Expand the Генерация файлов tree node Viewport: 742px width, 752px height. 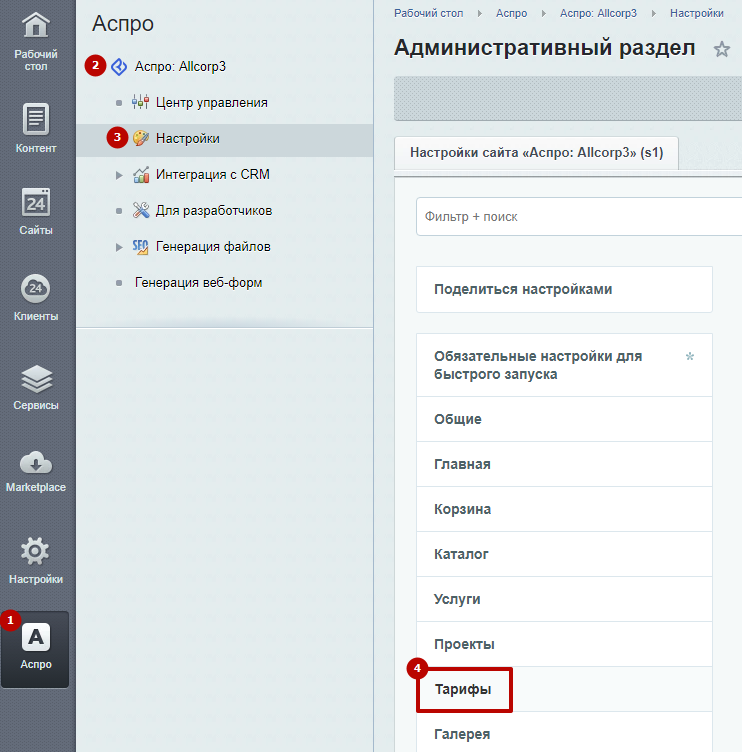[x=119, y=247]
